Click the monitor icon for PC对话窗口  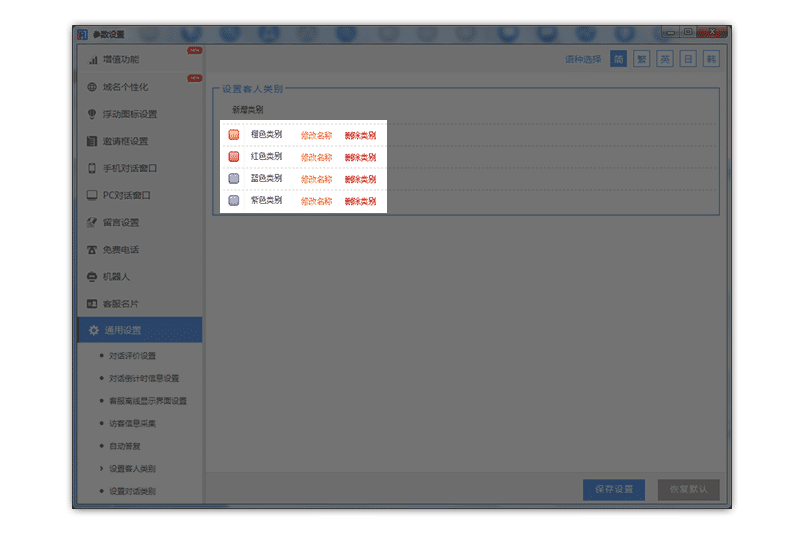point(93,195)
